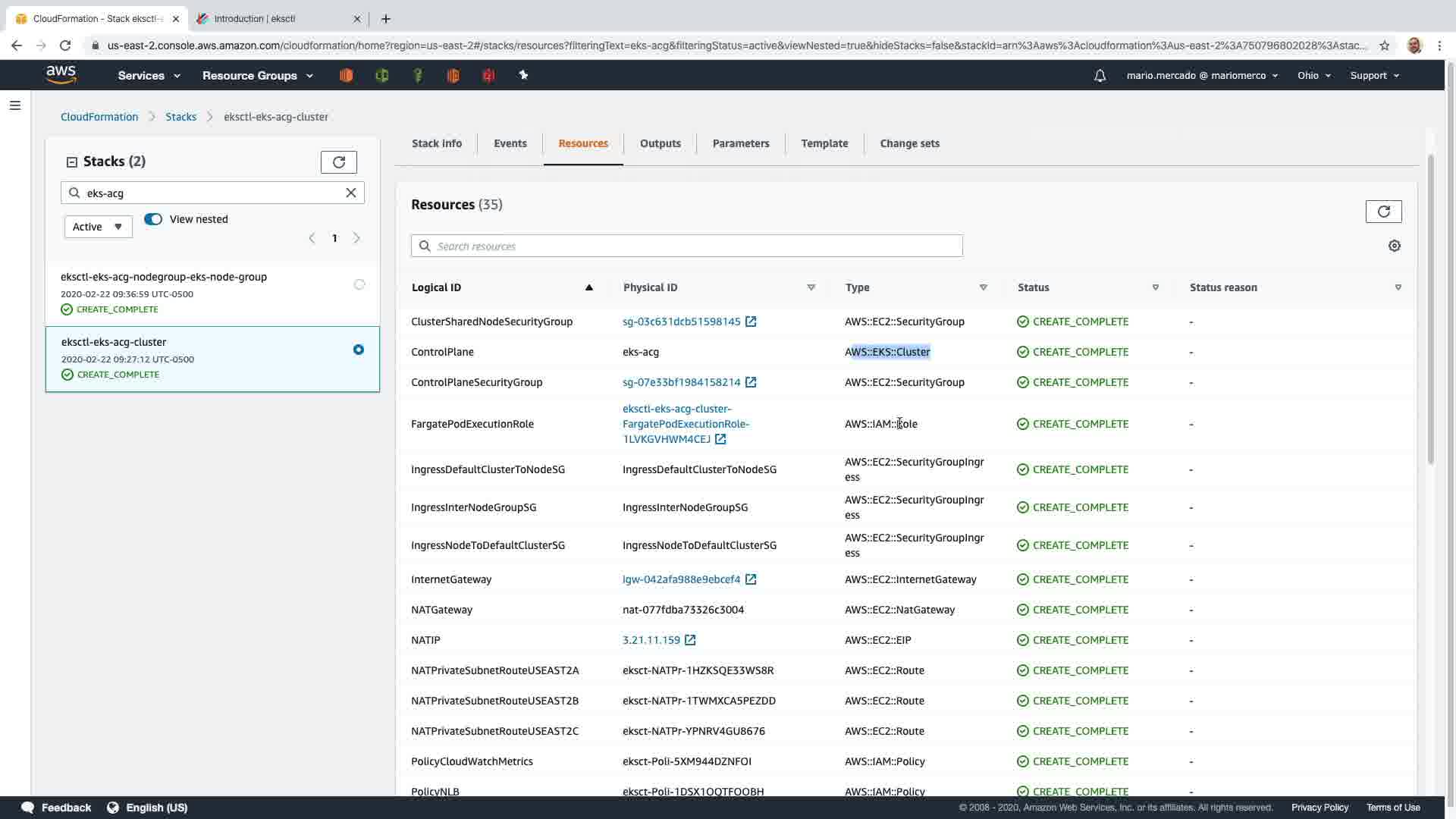This screenshot has height=819, width=1456.
Task: Open external link icon next to NATIP address
Action: pyautogui.click(x=690, y=640)
